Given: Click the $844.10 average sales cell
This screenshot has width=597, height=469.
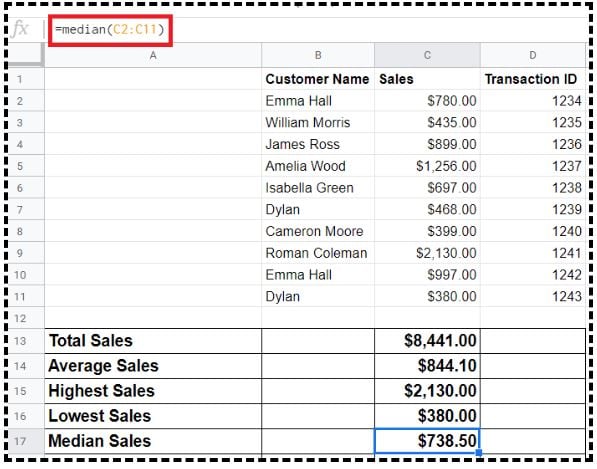Looking at the screenshot, I should tap(427, 366).
